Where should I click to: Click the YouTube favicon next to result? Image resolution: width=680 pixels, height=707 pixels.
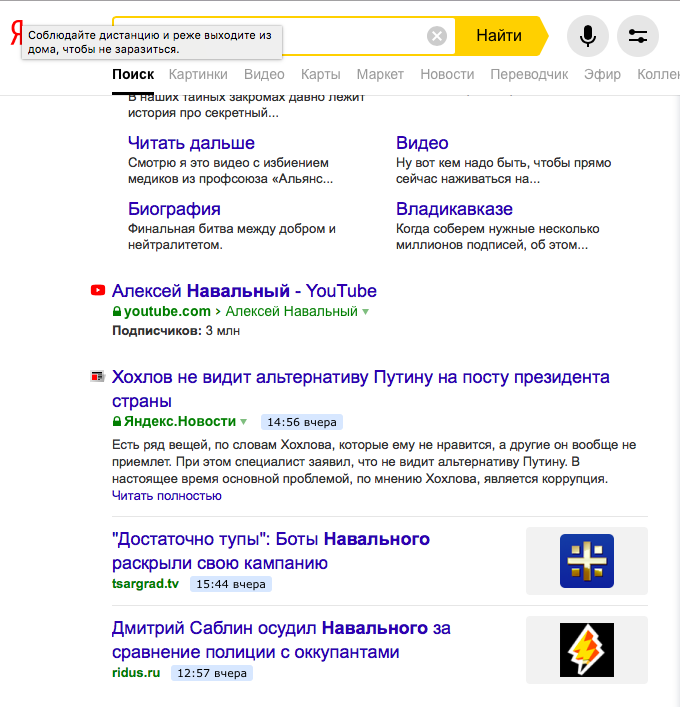98,291
